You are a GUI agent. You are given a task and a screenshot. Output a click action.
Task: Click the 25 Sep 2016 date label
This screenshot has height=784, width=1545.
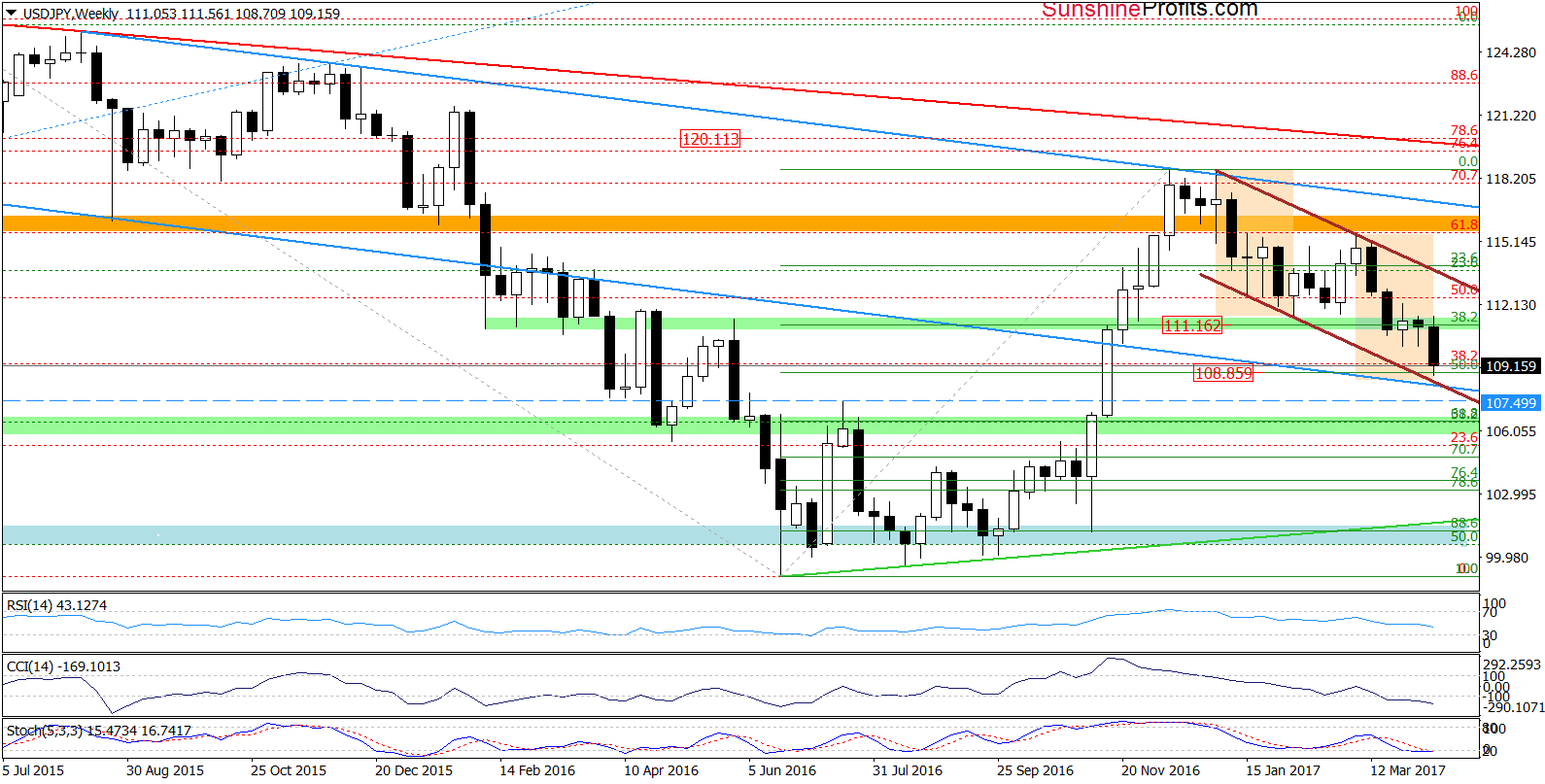(1035, 770)
